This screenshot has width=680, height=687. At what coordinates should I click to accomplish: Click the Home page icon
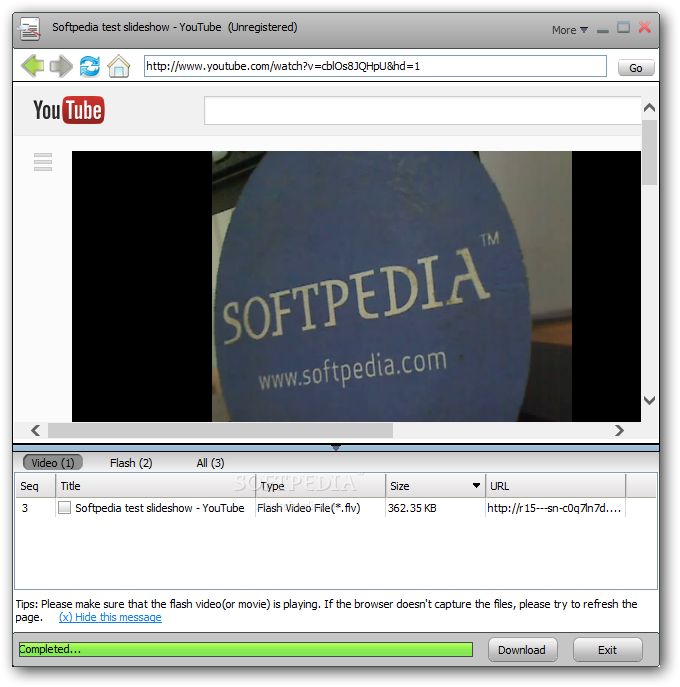119,66
